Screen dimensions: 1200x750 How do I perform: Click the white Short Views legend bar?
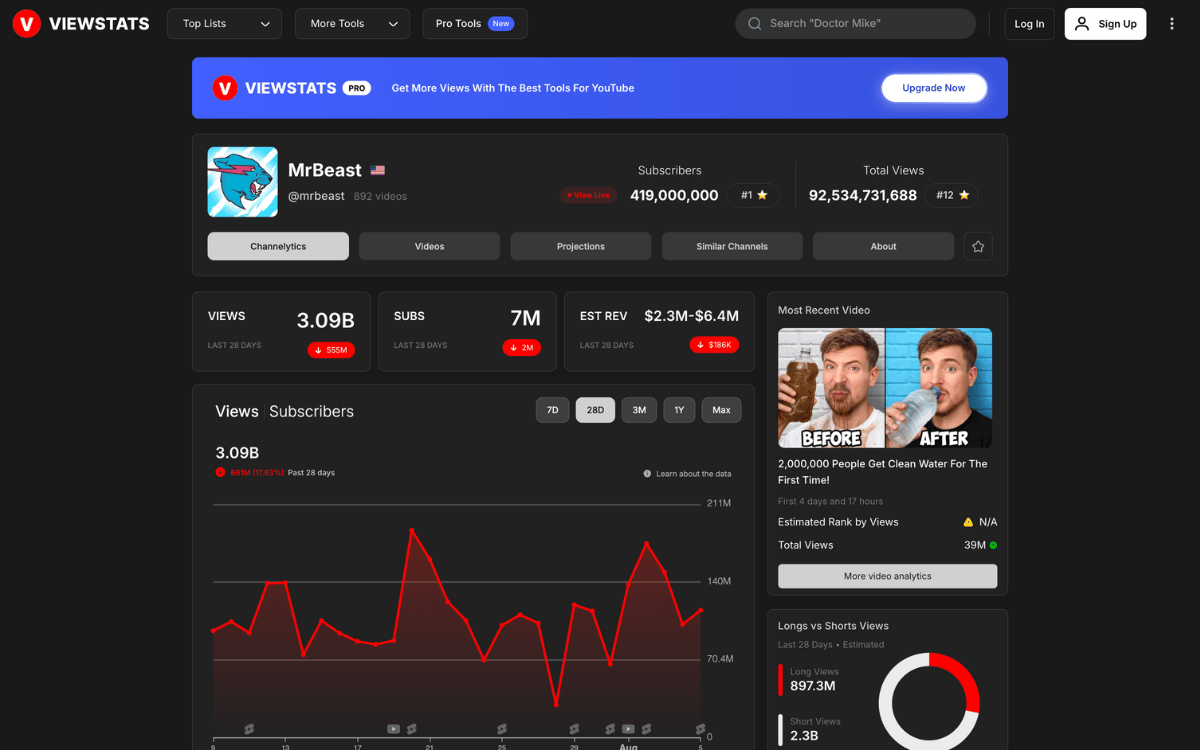780,729
